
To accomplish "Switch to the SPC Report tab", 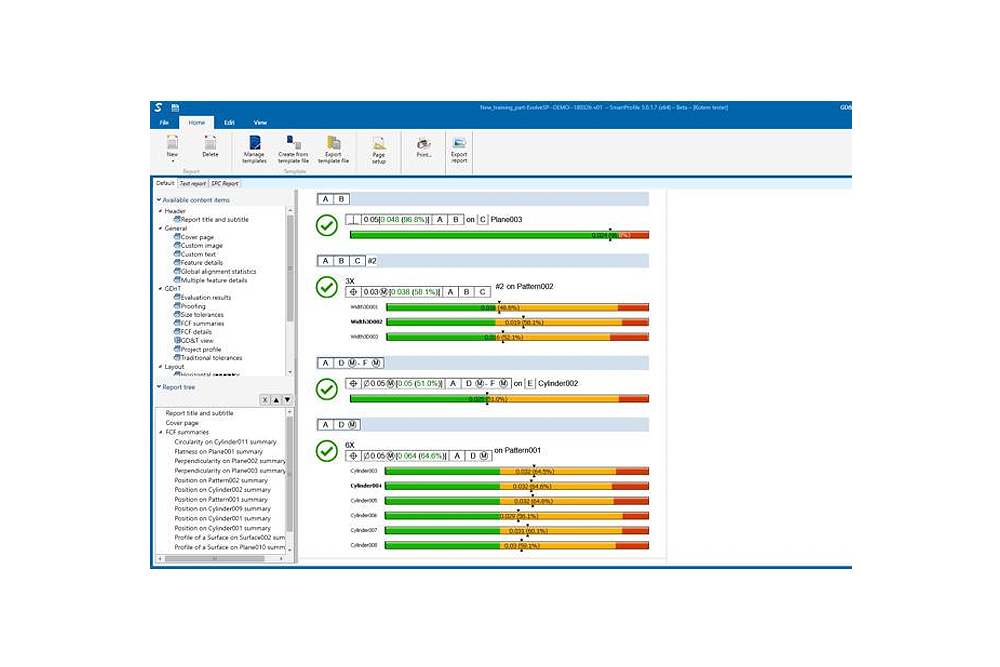I will [x=224, y=184].
